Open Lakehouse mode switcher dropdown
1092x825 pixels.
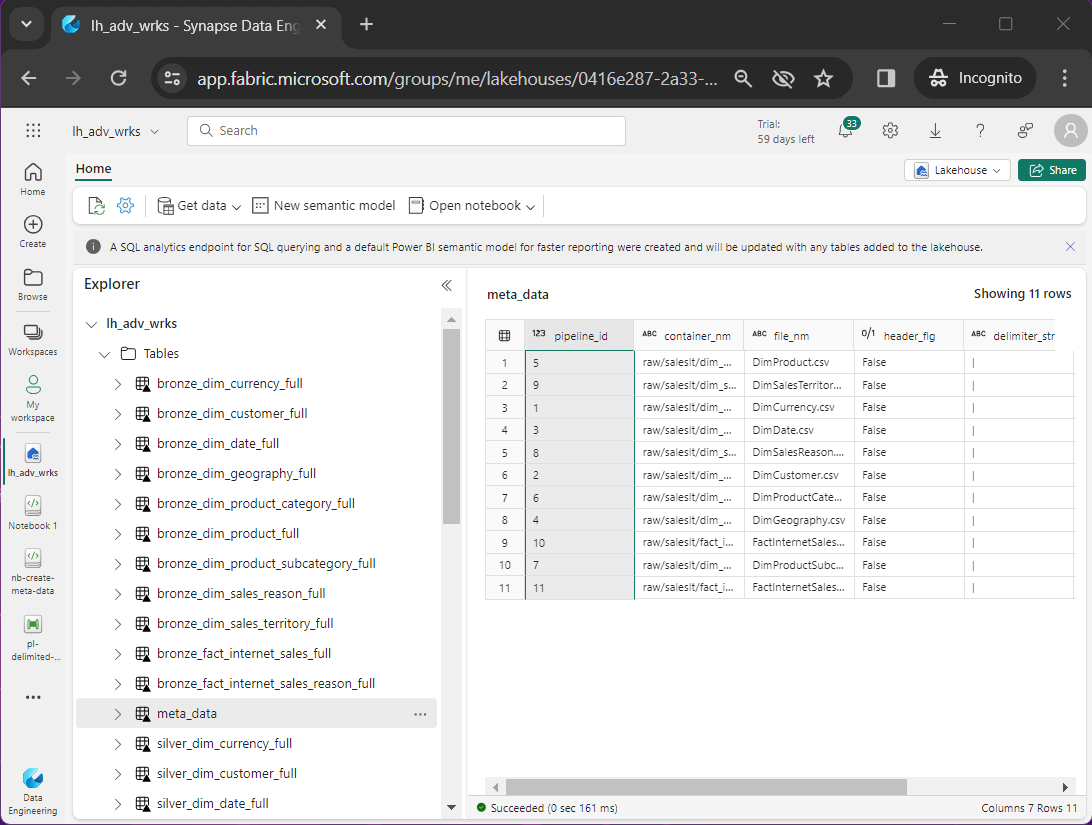(957, 170)
